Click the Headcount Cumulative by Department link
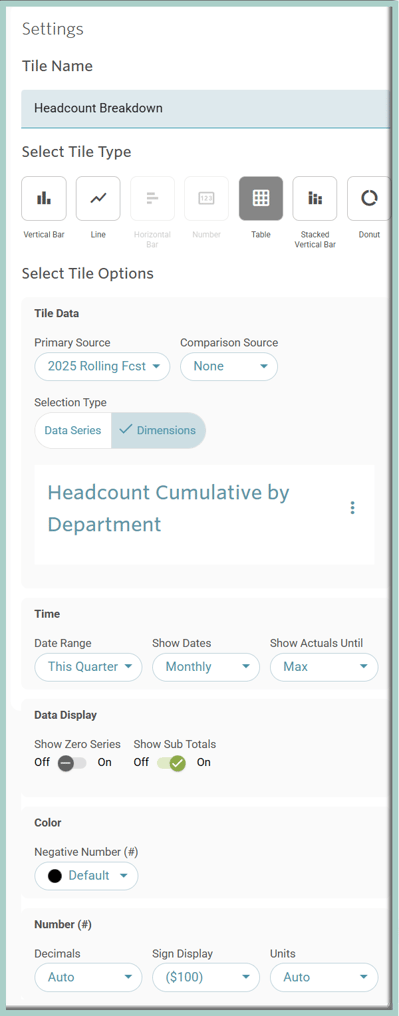399x1016 pixels. 168,508
